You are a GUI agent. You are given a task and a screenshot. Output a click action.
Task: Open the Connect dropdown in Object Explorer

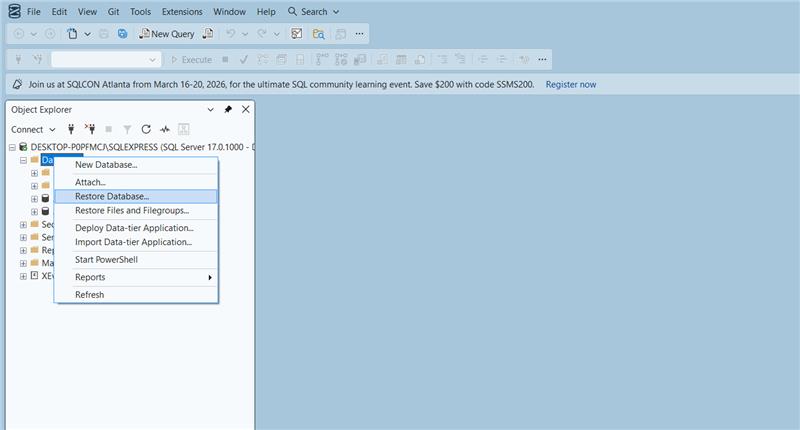coord(33,129)
